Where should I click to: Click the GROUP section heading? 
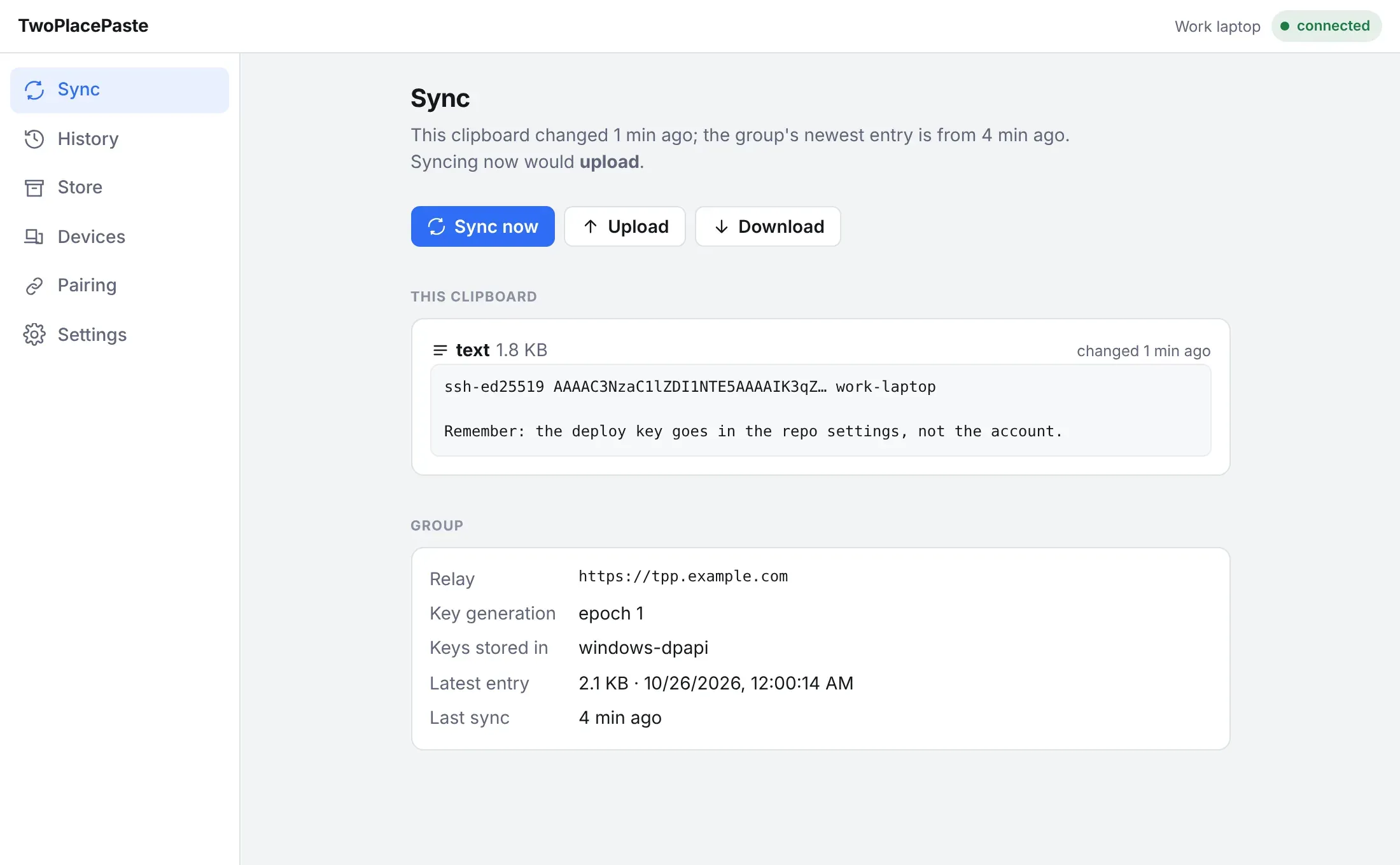coord(437,525)
